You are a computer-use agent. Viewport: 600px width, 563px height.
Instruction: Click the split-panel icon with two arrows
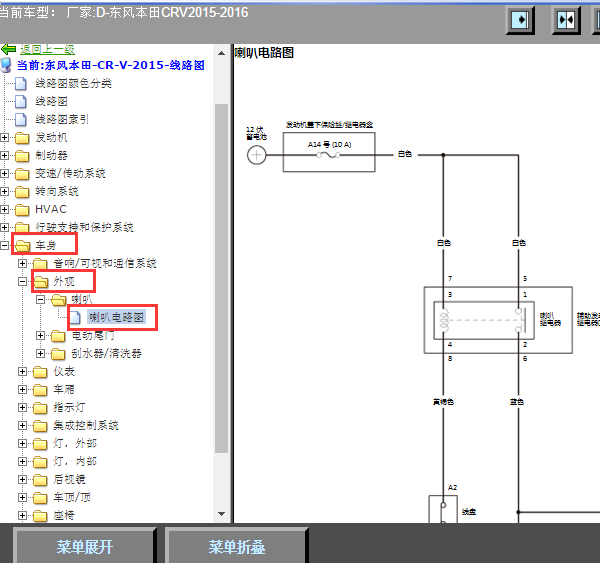point(566,20)
